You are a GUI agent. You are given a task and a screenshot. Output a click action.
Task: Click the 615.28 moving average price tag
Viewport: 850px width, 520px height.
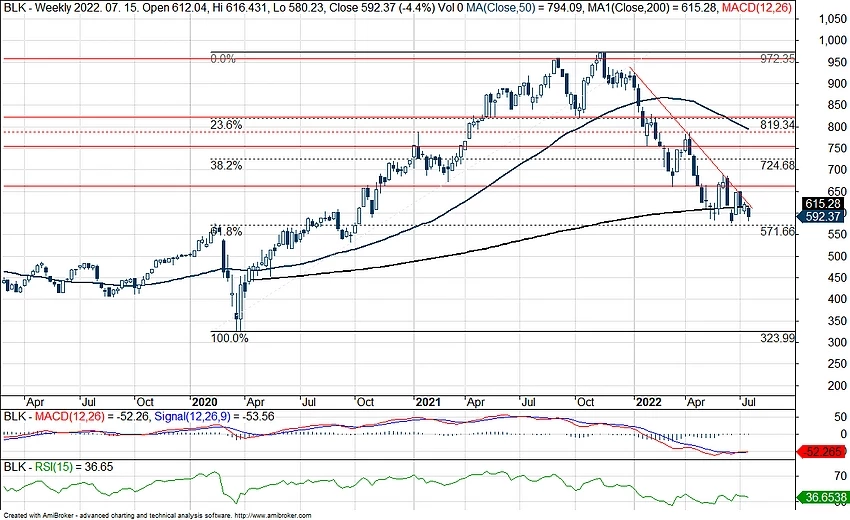pyautogui.click(x=823, y=204)
